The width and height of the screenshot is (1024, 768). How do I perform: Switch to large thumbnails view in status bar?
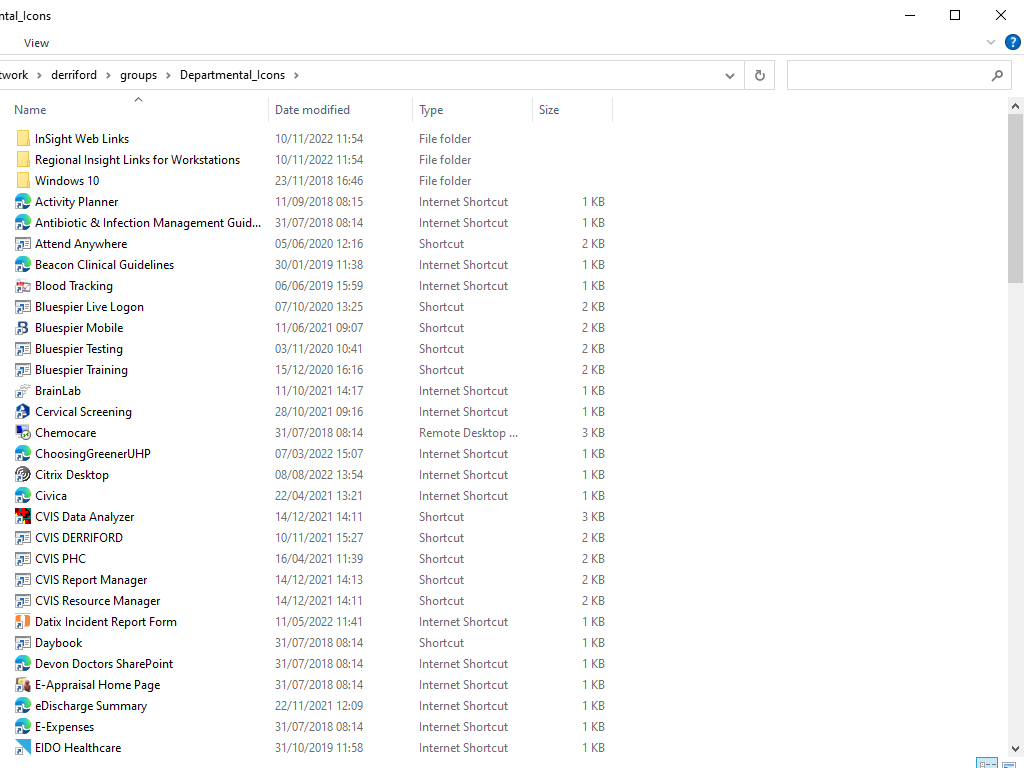[1010, 763]
